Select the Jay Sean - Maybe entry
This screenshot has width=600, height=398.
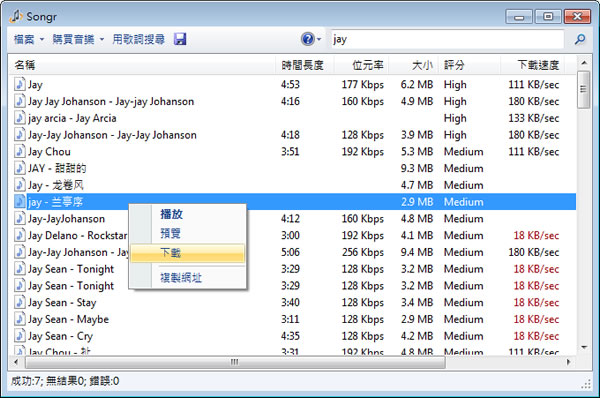[68, 320]
